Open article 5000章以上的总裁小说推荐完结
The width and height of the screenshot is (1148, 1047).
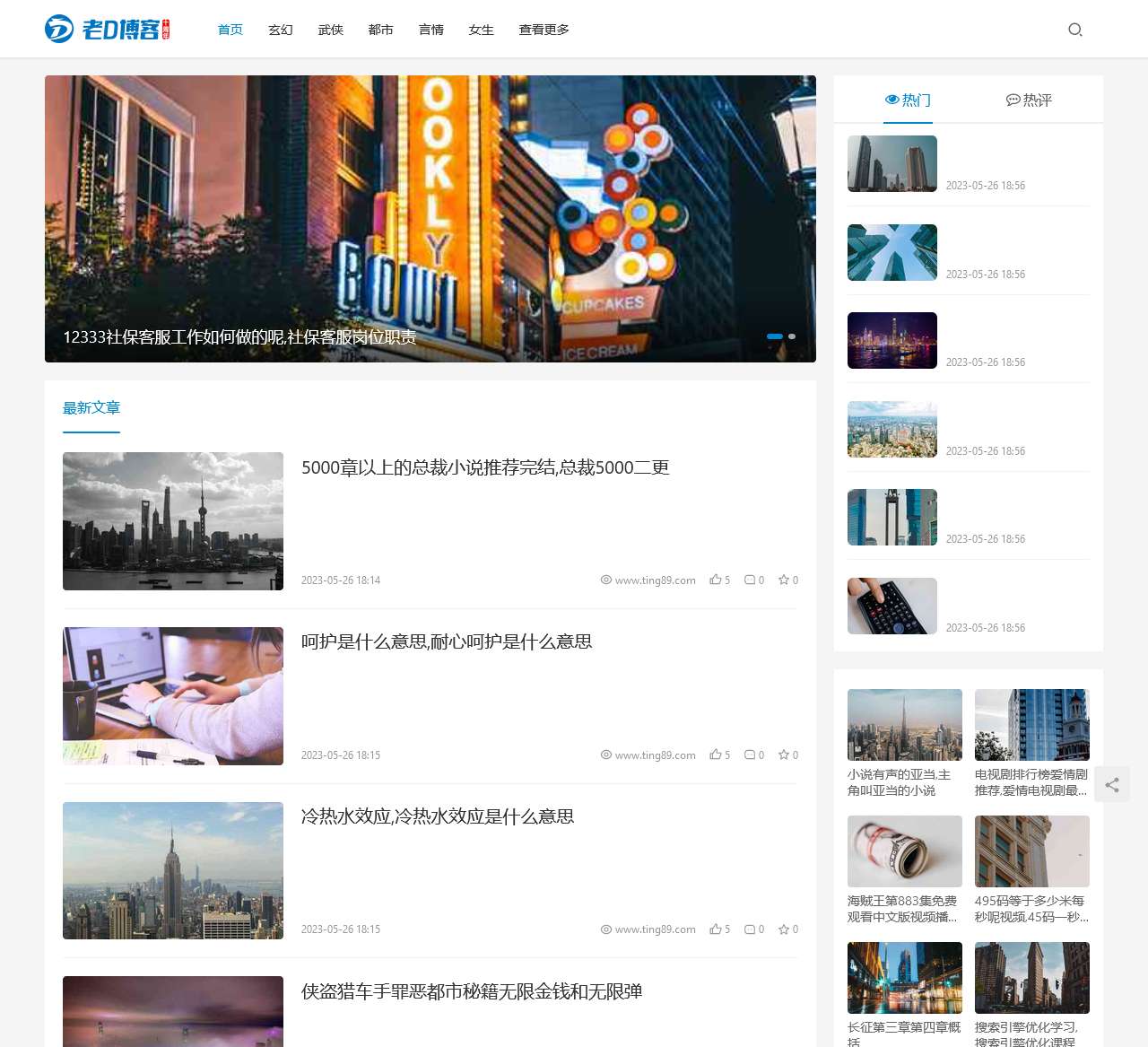(x=485, y=467)
